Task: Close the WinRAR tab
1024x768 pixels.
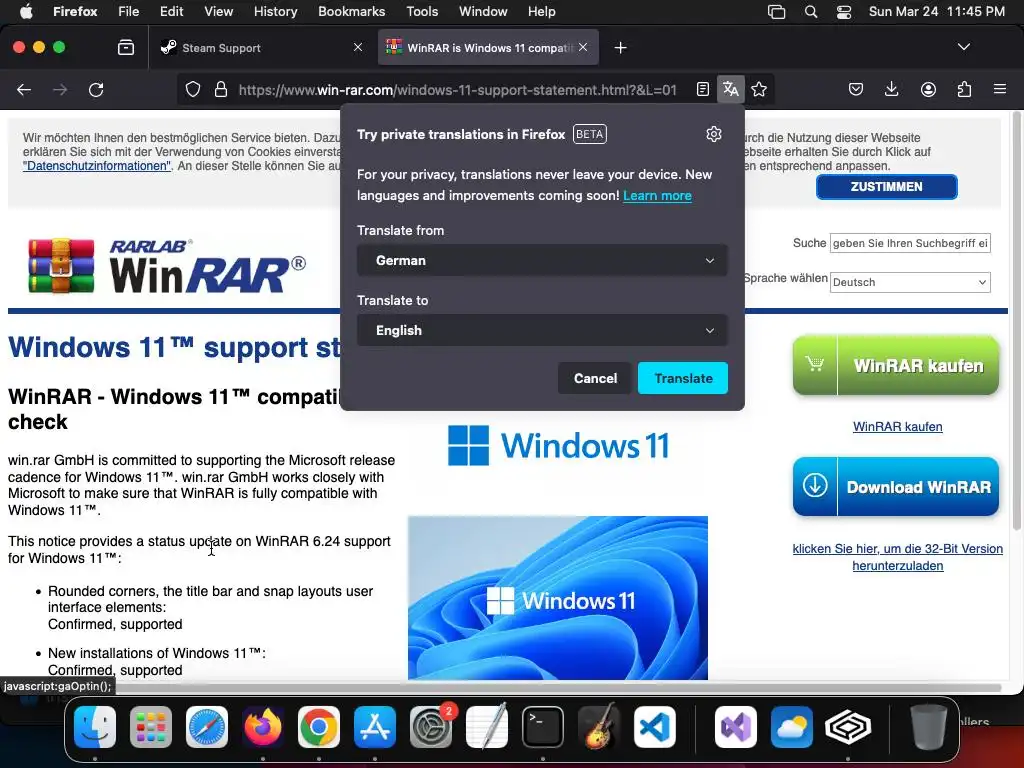Action: click(x=583, y=47)
